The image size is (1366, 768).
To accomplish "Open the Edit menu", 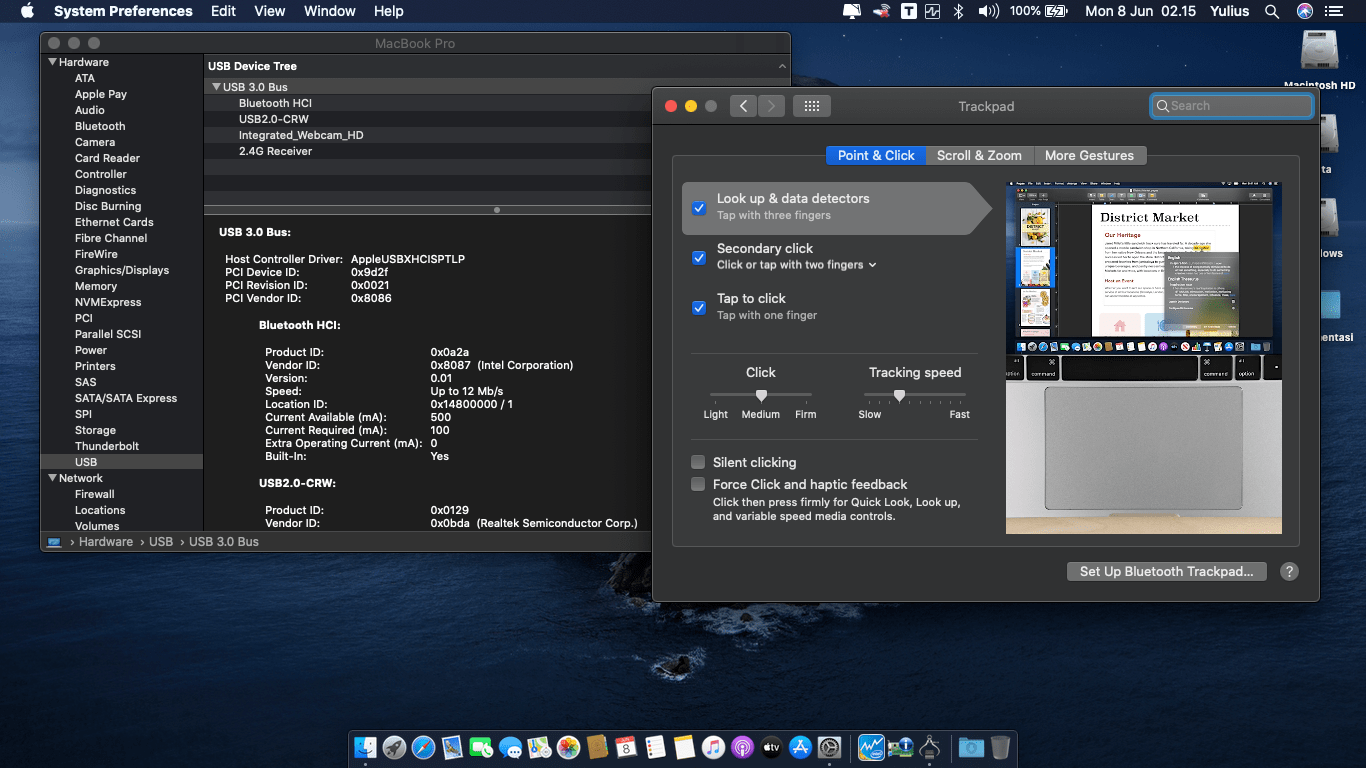I will coord(223,11).
